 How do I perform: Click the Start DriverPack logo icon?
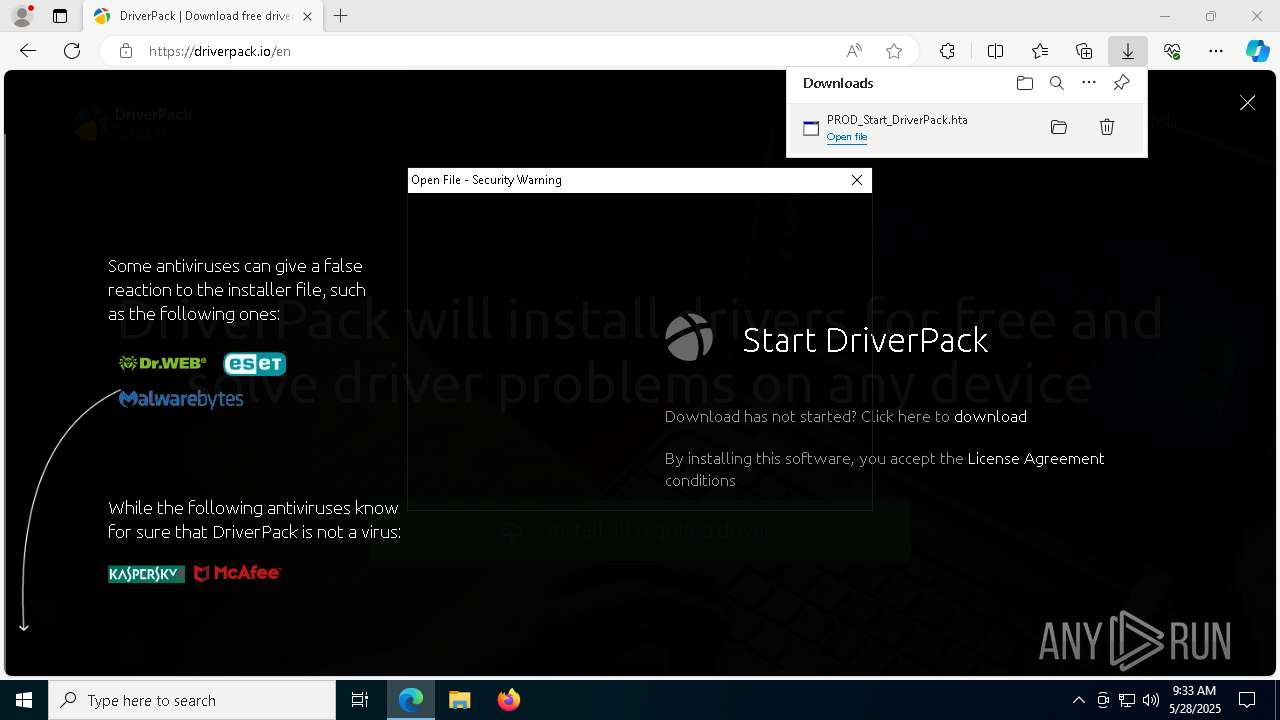tap(689, 338)
